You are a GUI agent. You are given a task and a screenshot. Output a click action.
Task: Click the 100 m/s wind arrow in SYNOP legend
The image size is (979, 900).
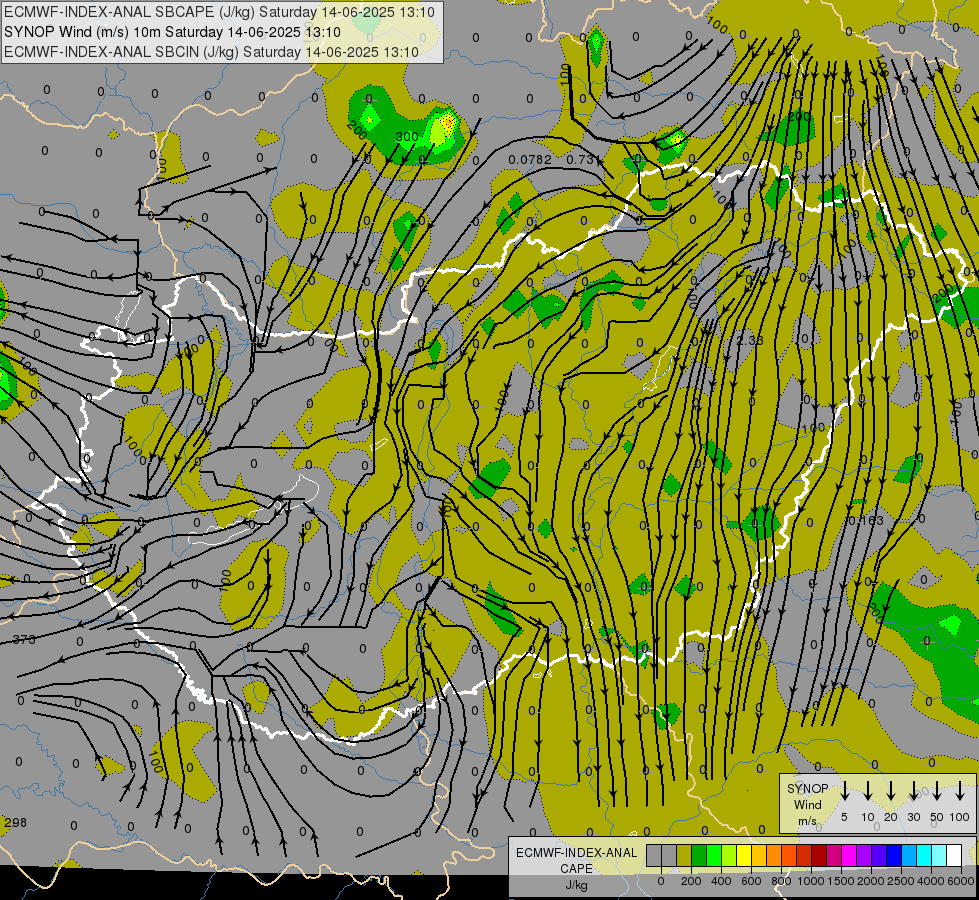pyautogui.click(x=960, y=791)
